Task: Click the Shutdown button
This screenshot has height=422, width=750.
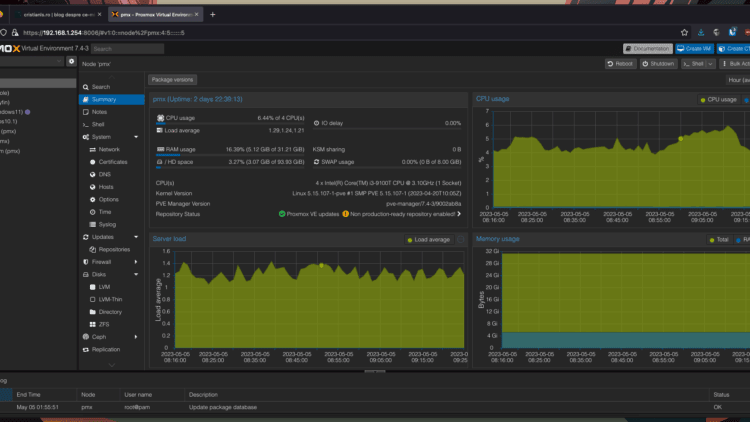Action: pyautogui.click(x=659, y=64)
